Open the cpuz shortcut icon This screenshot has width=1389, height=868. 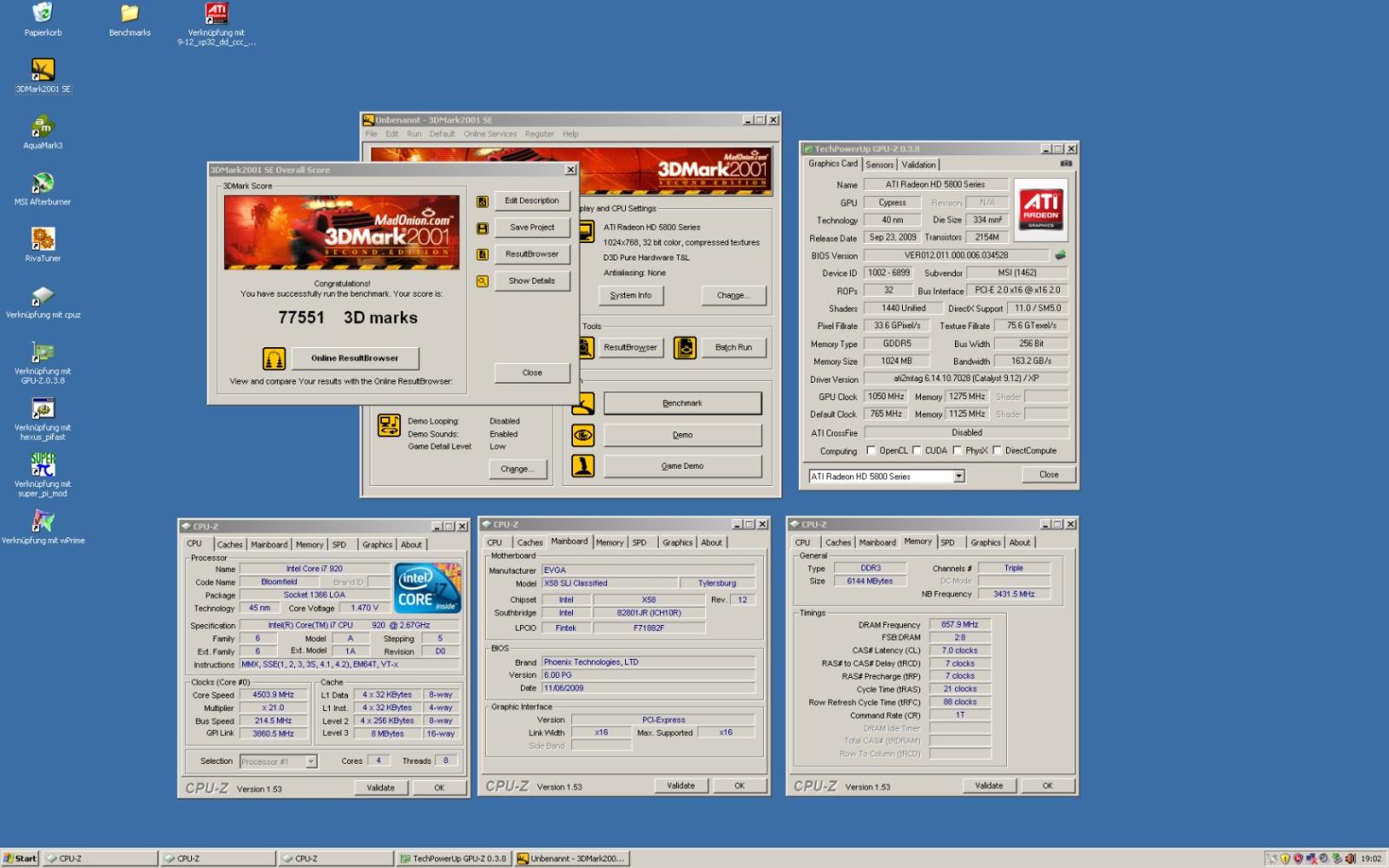tap(43, 295)
